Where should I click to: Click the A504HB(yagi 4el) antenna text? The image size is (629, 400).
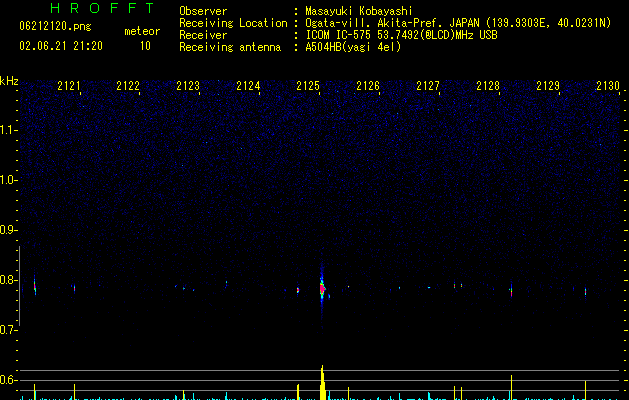[x=353, y=47]
